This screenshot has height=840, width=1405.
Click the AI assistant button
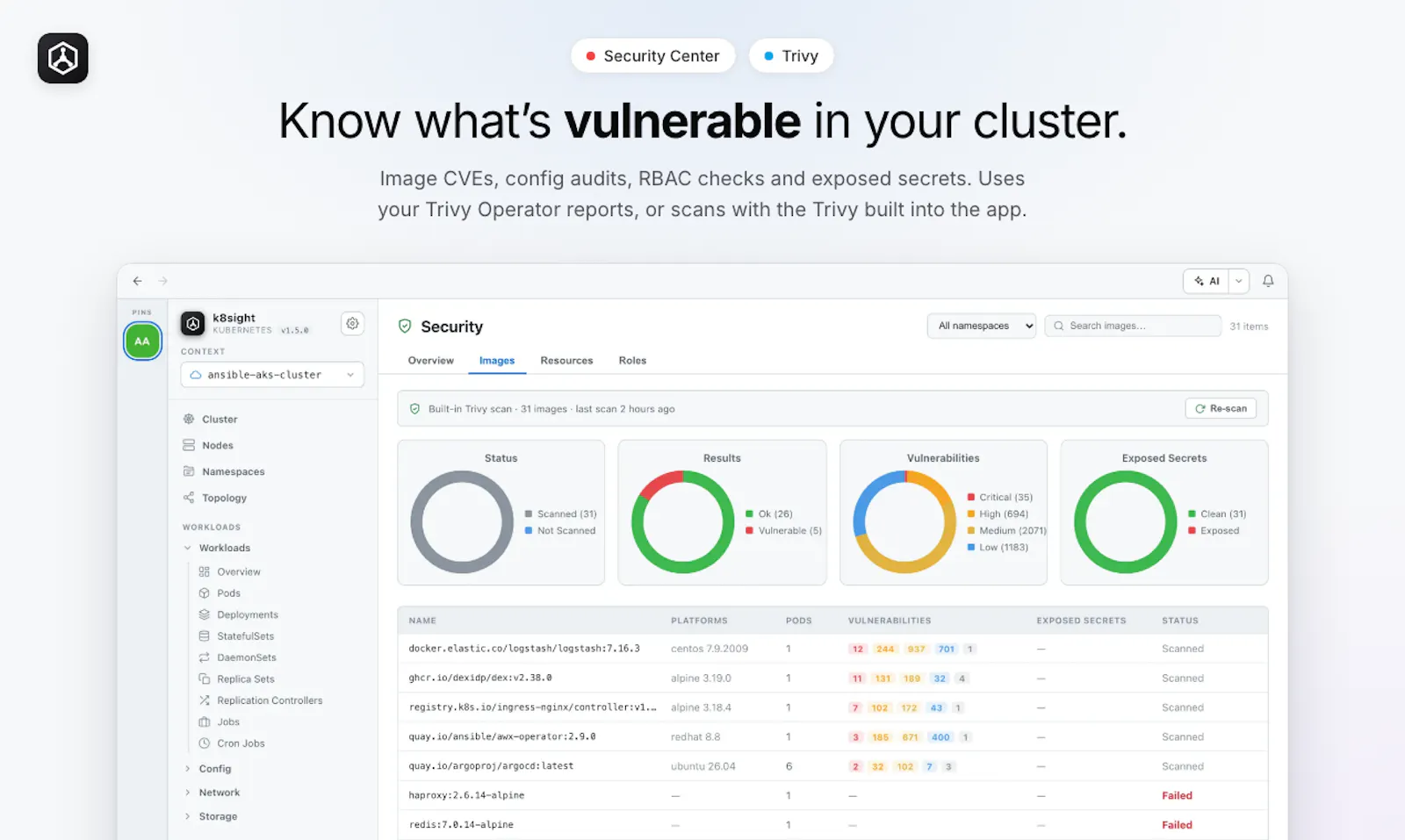point(1207,281)
